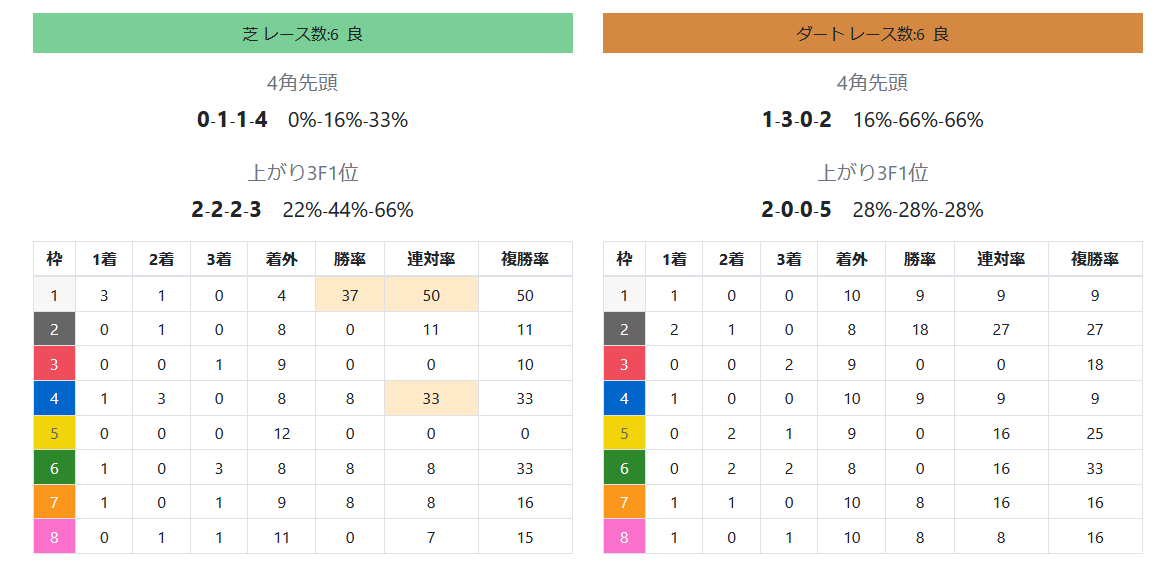Click dark gray gate 2 swatch in turf table

[54, 329]
